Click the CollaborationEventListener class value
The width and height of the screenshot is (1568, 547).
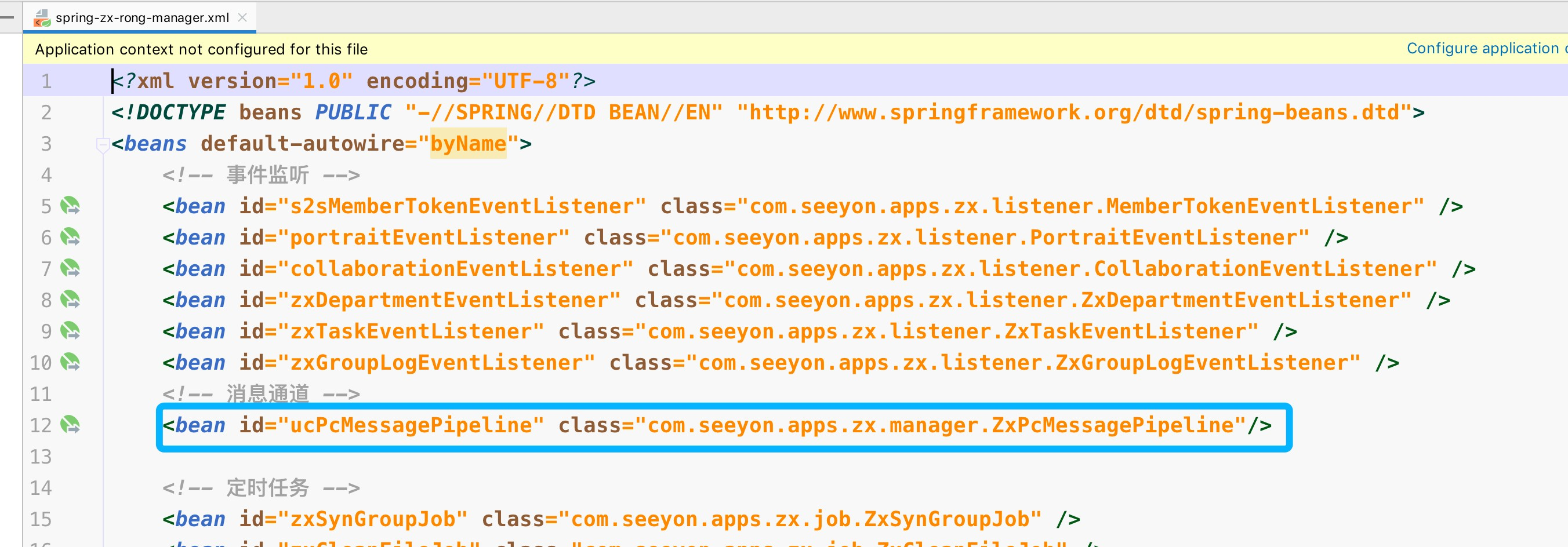coord(1081,269)
